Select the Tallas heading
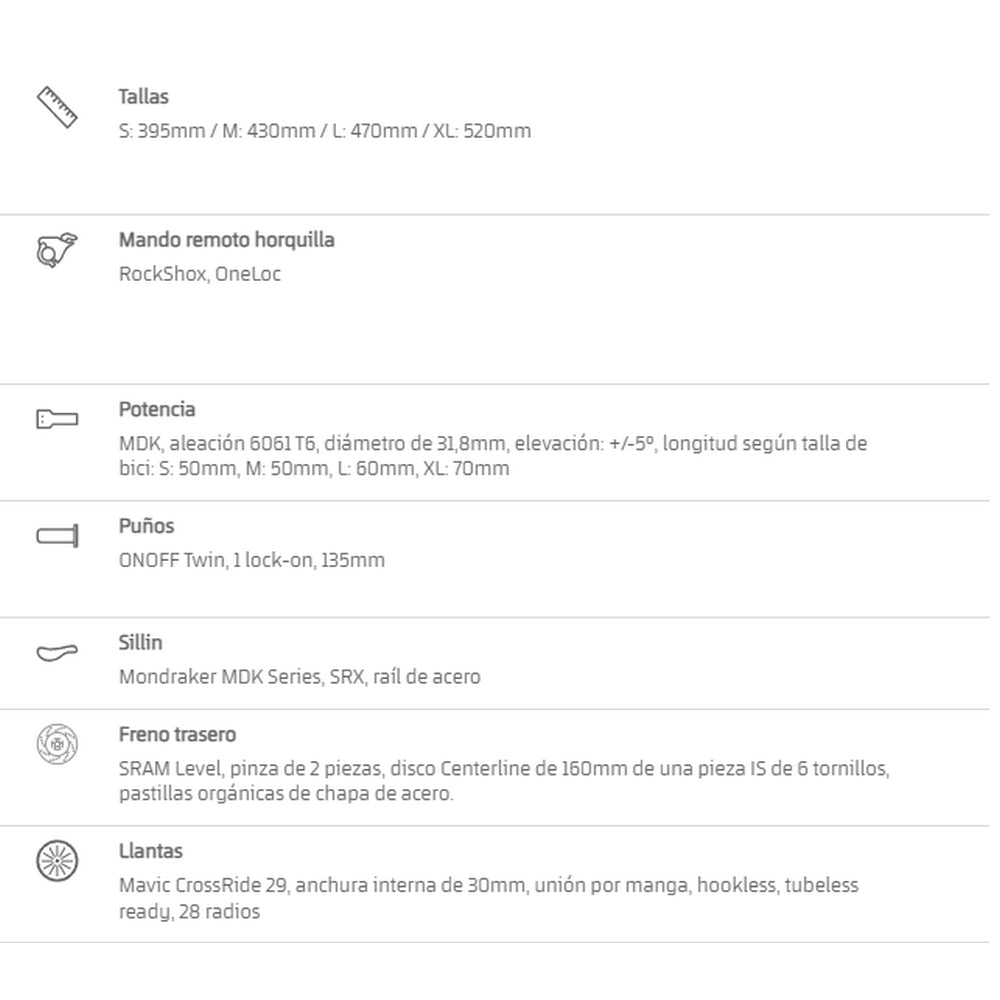The height and width of the screenshot is (1000, 1000). [x=143, y=97]
